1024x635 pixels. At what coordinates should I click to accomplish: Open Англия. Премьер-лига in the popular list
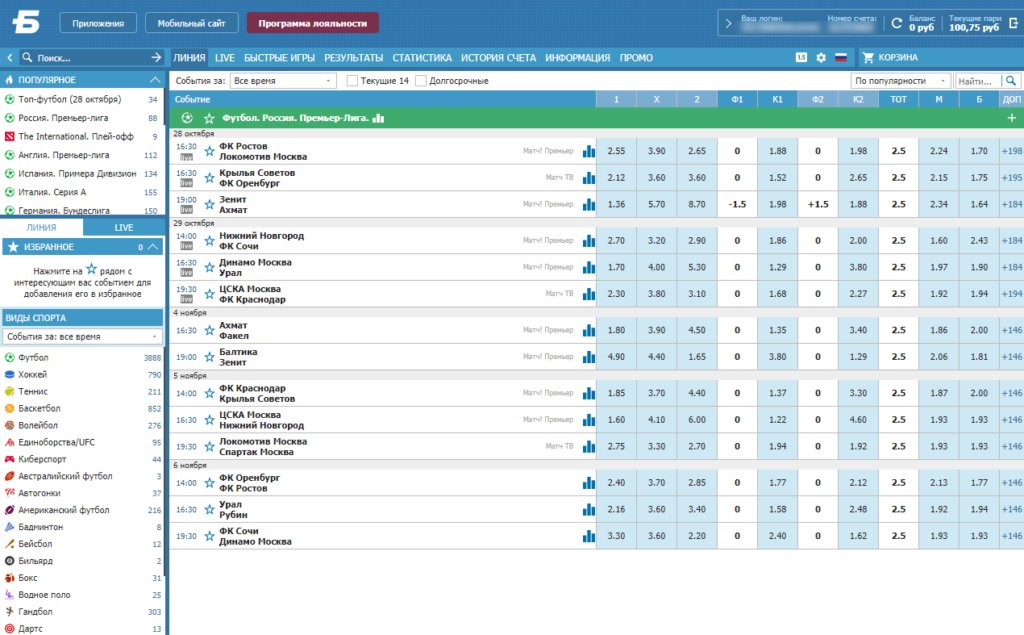point(63,155)
